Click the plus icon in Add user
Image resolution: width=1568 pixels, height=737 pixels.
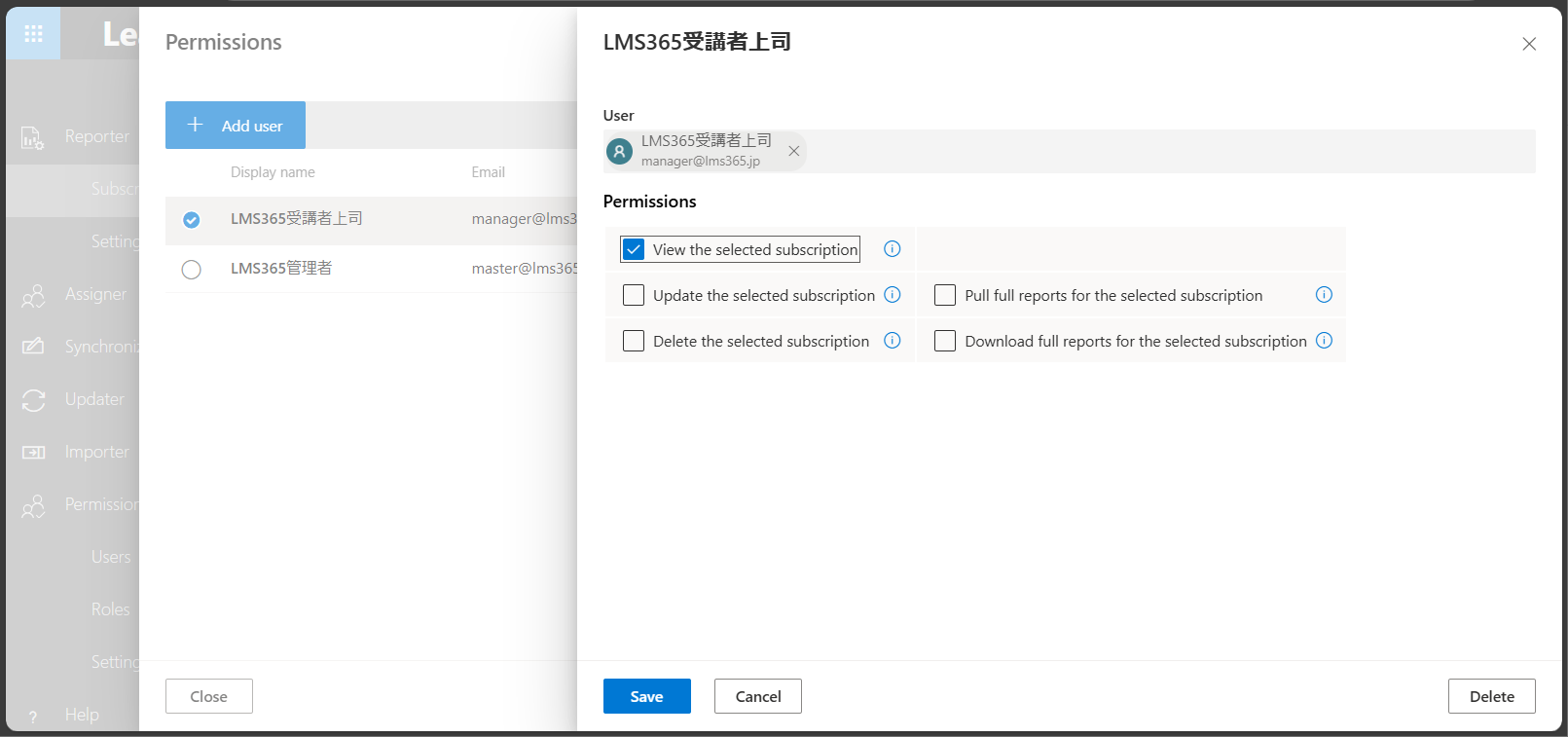click(x=195, y=125)
